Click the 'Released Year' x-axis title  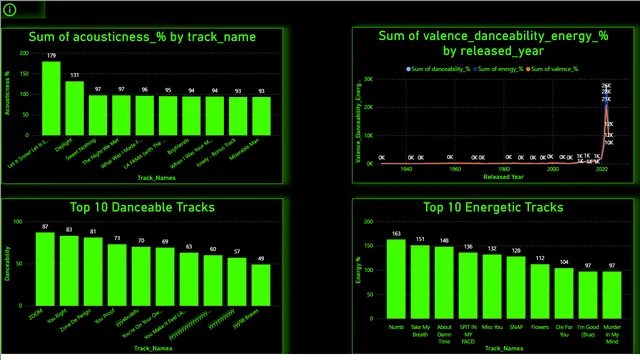(503, 177)
